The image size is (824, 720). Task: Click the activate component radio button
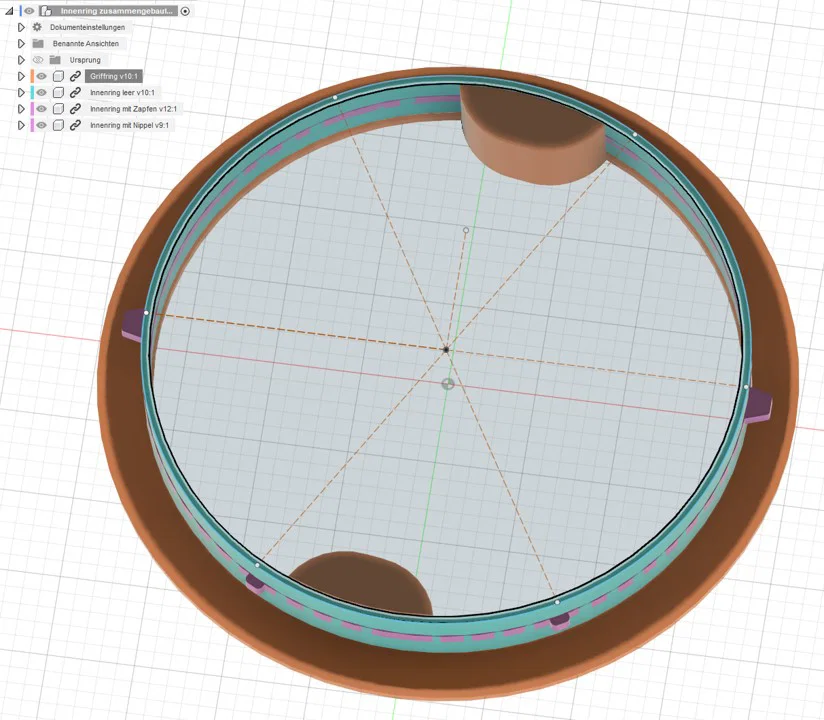185,11
